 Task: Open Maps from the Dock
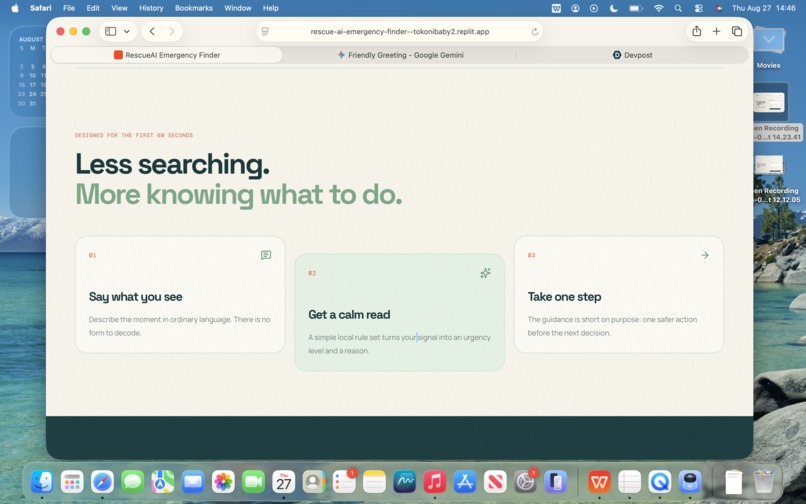pos(162,482)
